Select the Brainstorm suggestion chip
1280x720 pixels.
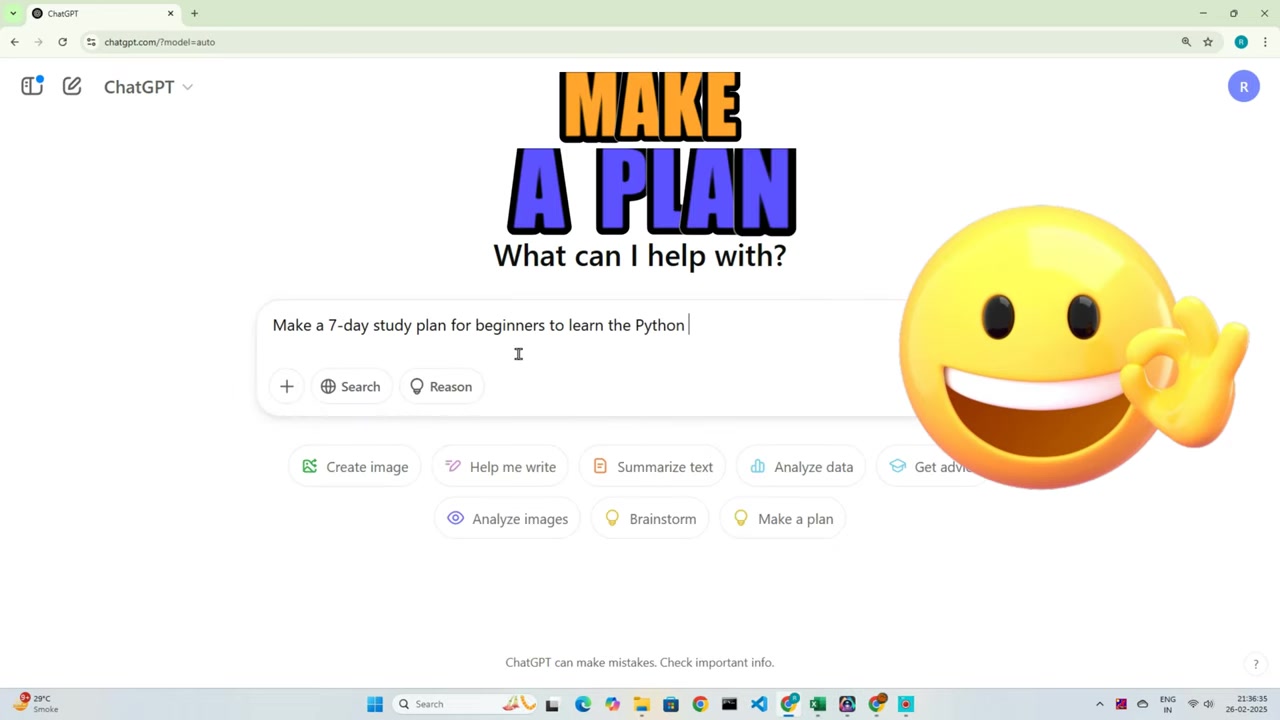650,519
